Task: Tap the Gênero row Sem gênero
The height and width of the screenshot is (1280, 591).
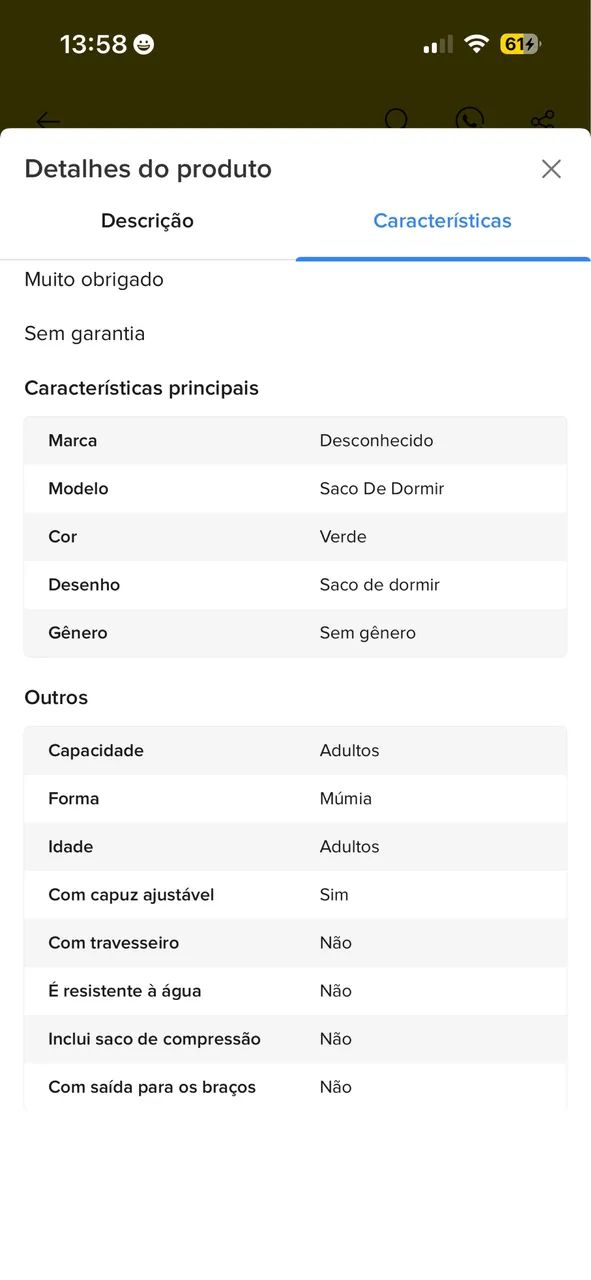Action: click(295, 633)
